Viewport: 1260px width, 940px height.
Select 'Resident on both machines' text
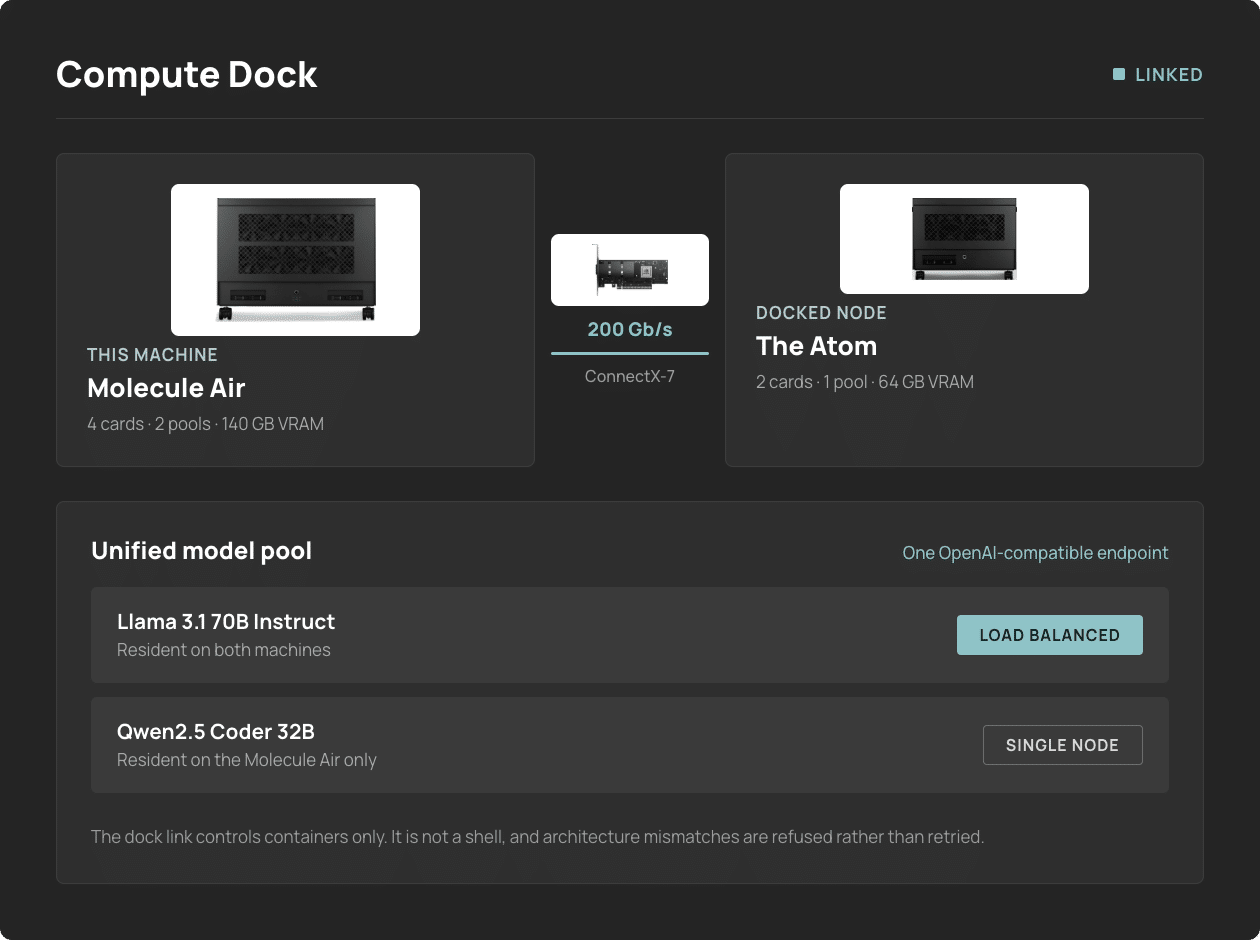click(x=224, y=650)
